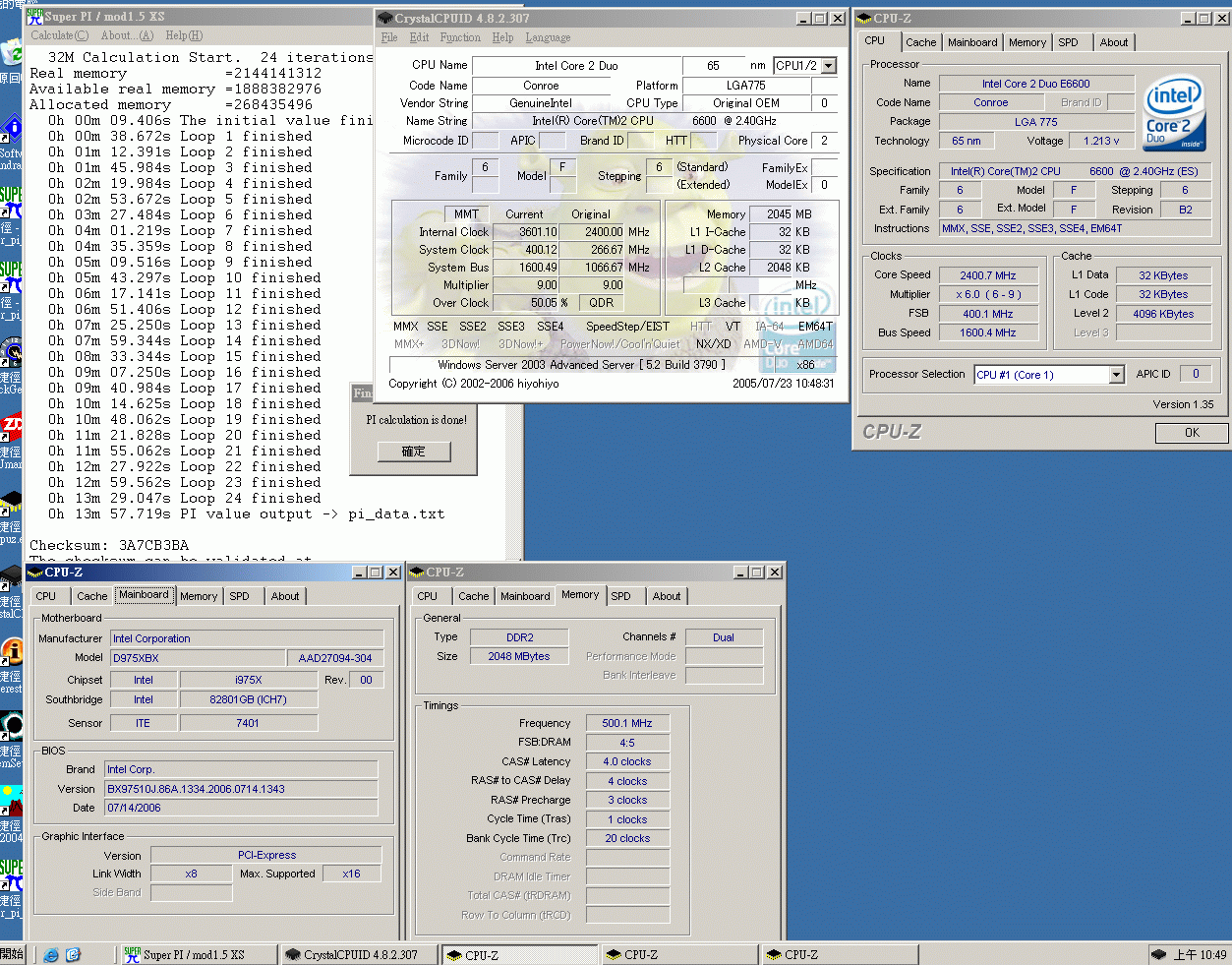Open Calculate menu in Super PI
This screenshot has height=965, width=1232.
(x=59, y=35)
